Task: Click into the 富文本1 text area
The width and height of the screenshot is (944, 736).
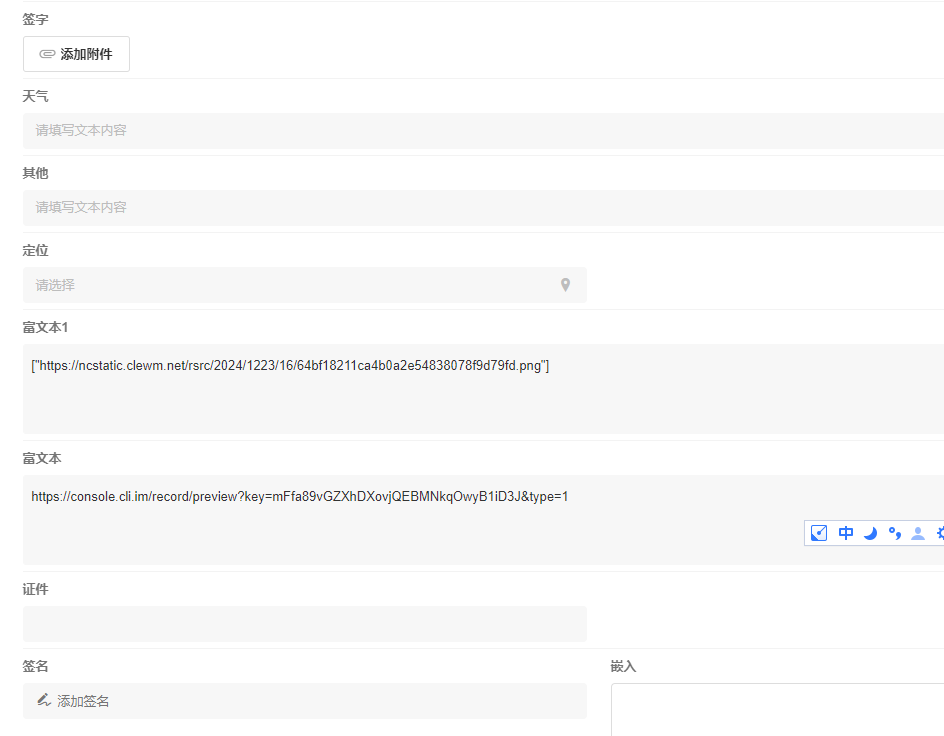Action: click(x=480, y=405)
